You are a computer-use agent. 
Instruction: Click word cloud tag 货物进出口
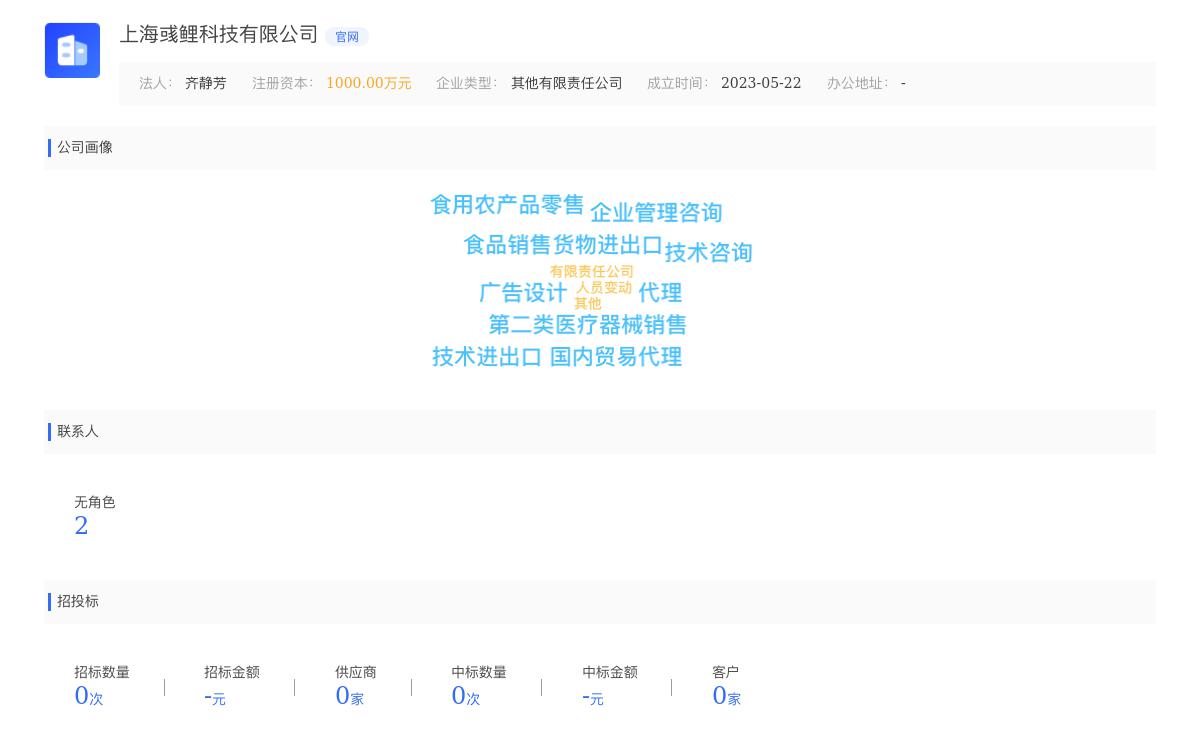point(608,245)
